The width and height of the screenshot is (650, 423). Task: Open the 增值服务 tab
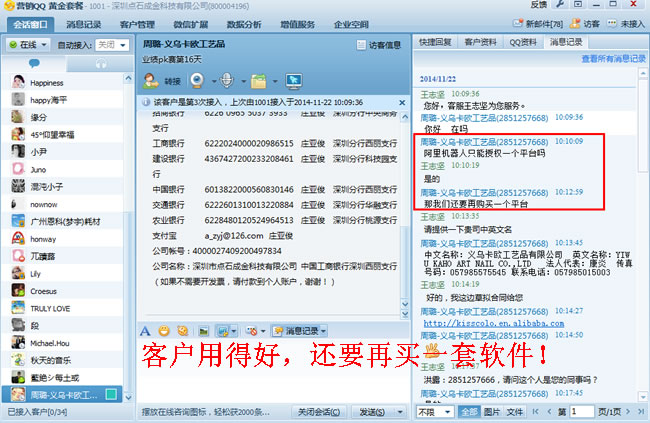coord(298,24)
